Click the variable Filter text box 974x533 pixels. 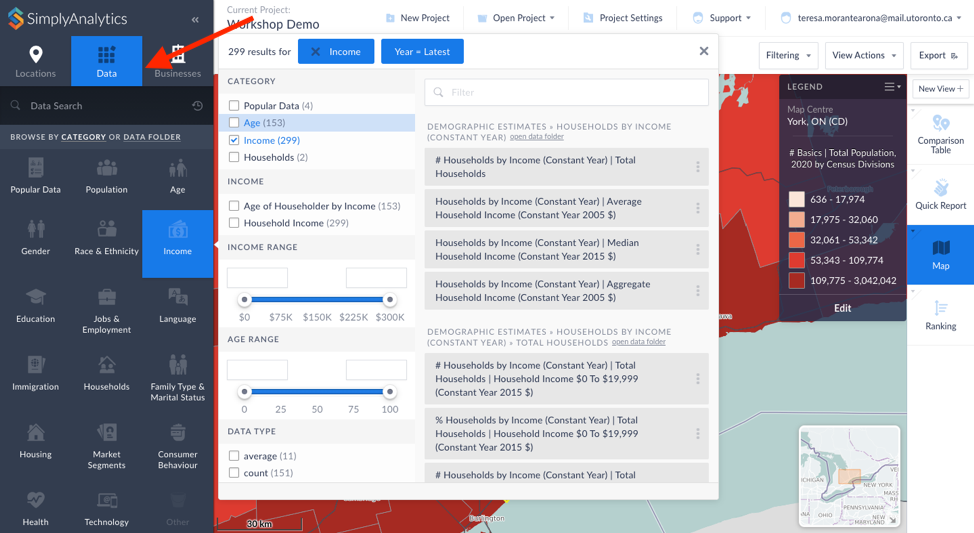point(567,92)
